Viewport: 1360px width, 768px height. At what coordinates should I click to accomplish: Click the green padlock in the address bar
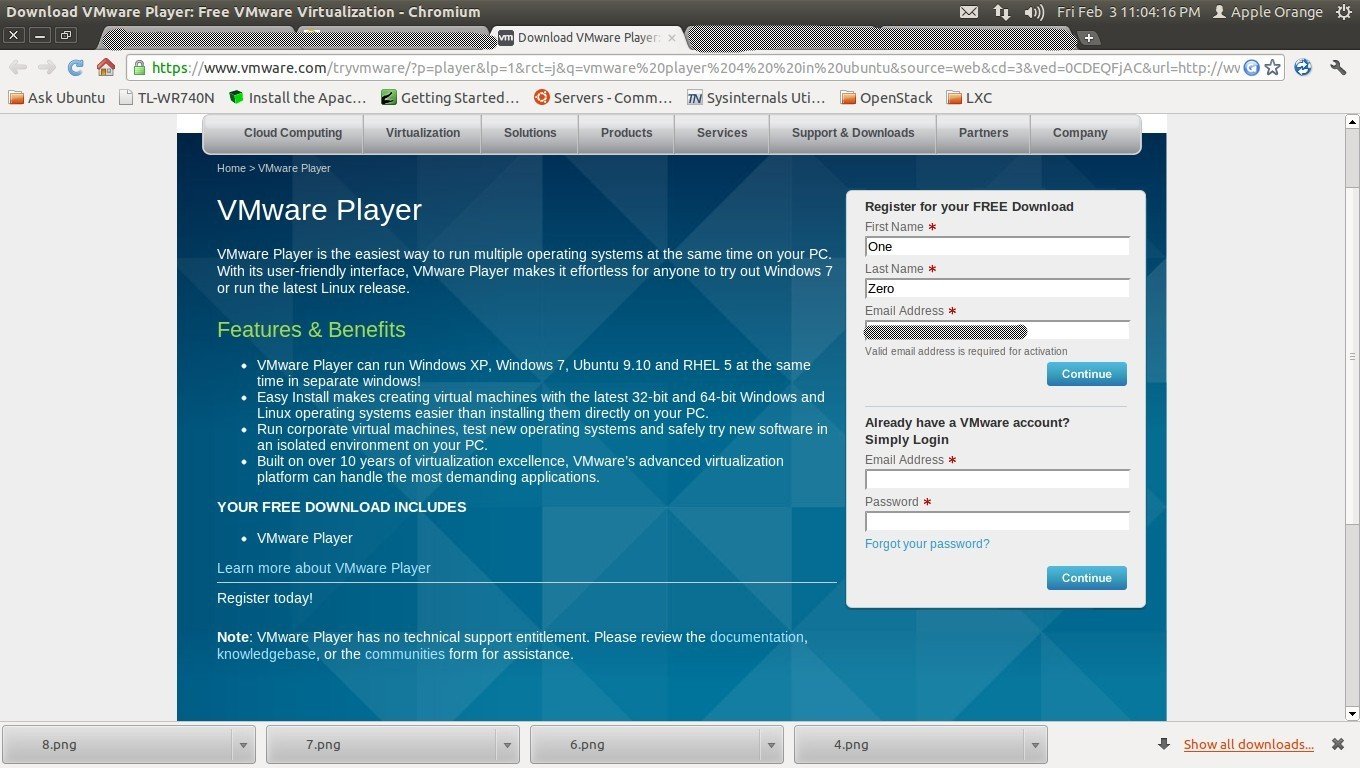[x=139, y=68]
